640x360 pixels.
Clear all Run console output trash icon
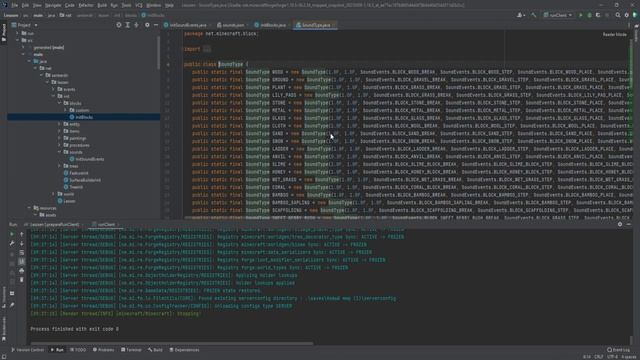point(22,280)
